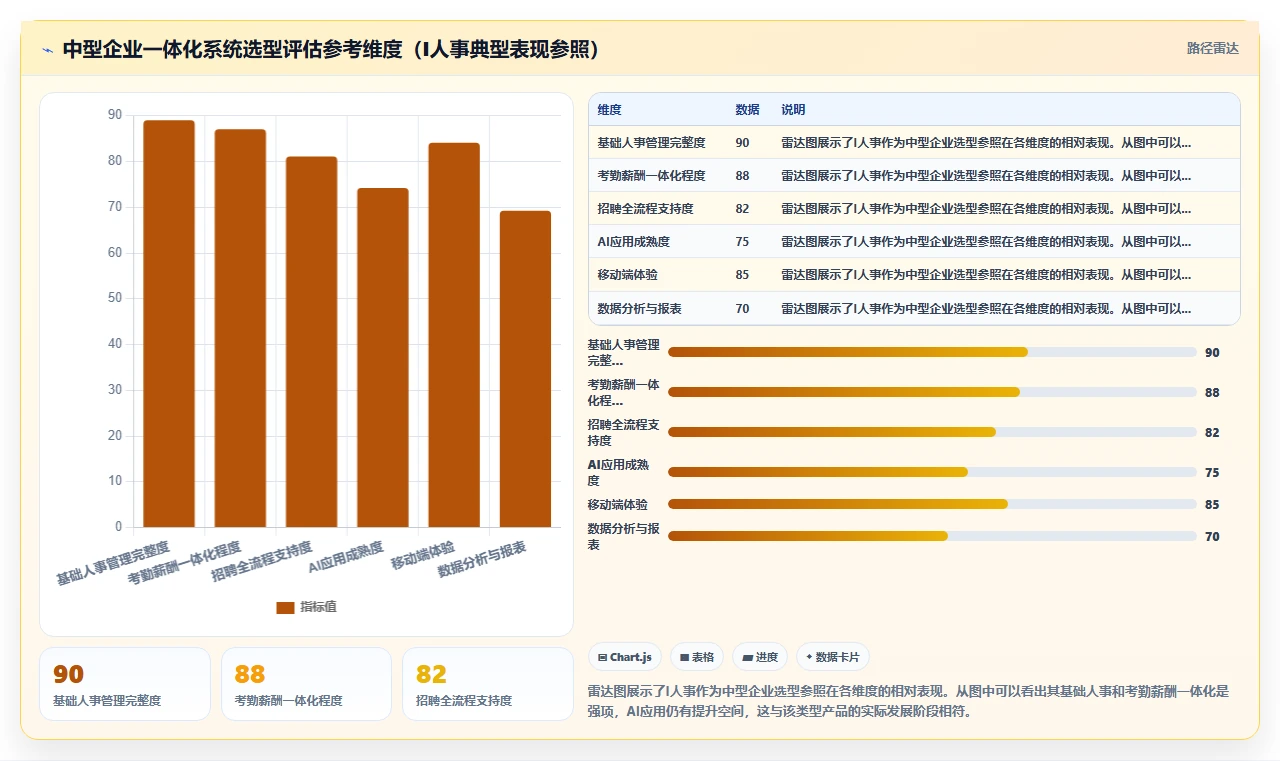Select table row 移动端体验
The height and width of the screenshot is (761, 1280).
tap(914, 274)
